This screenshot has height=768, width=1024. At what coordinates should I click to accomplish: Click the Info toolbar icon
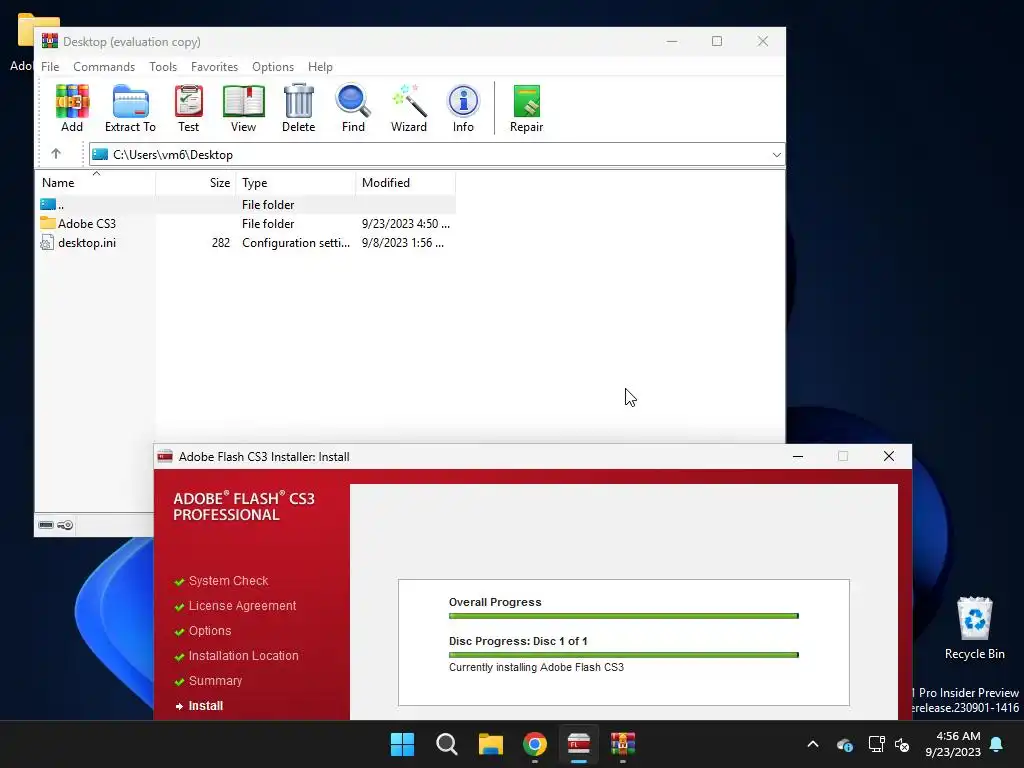(x=463, y=108)
